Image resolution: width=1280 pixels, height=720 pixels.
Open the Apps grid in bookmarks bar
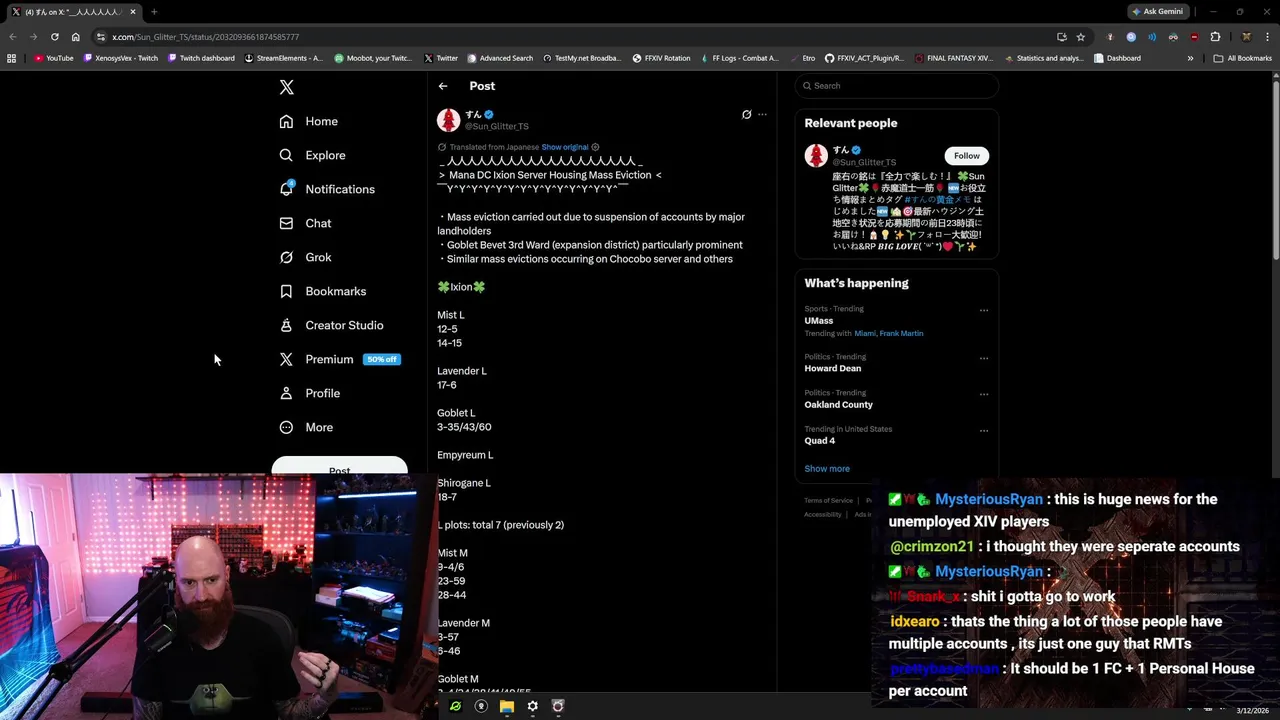coord(12,58)
